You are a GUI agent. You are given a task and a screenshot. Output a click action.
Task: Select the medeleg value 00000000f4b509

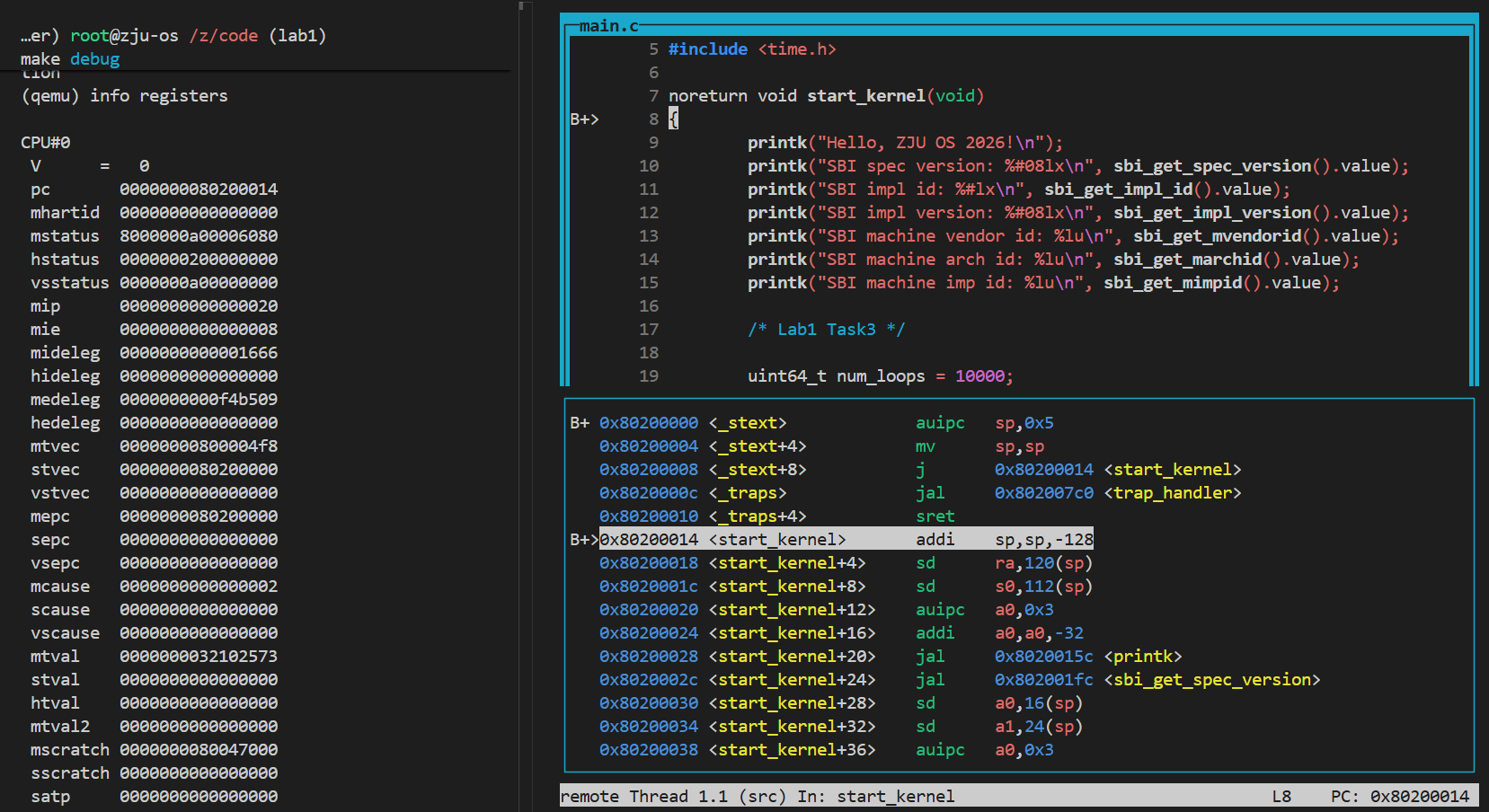coord(199,400)
